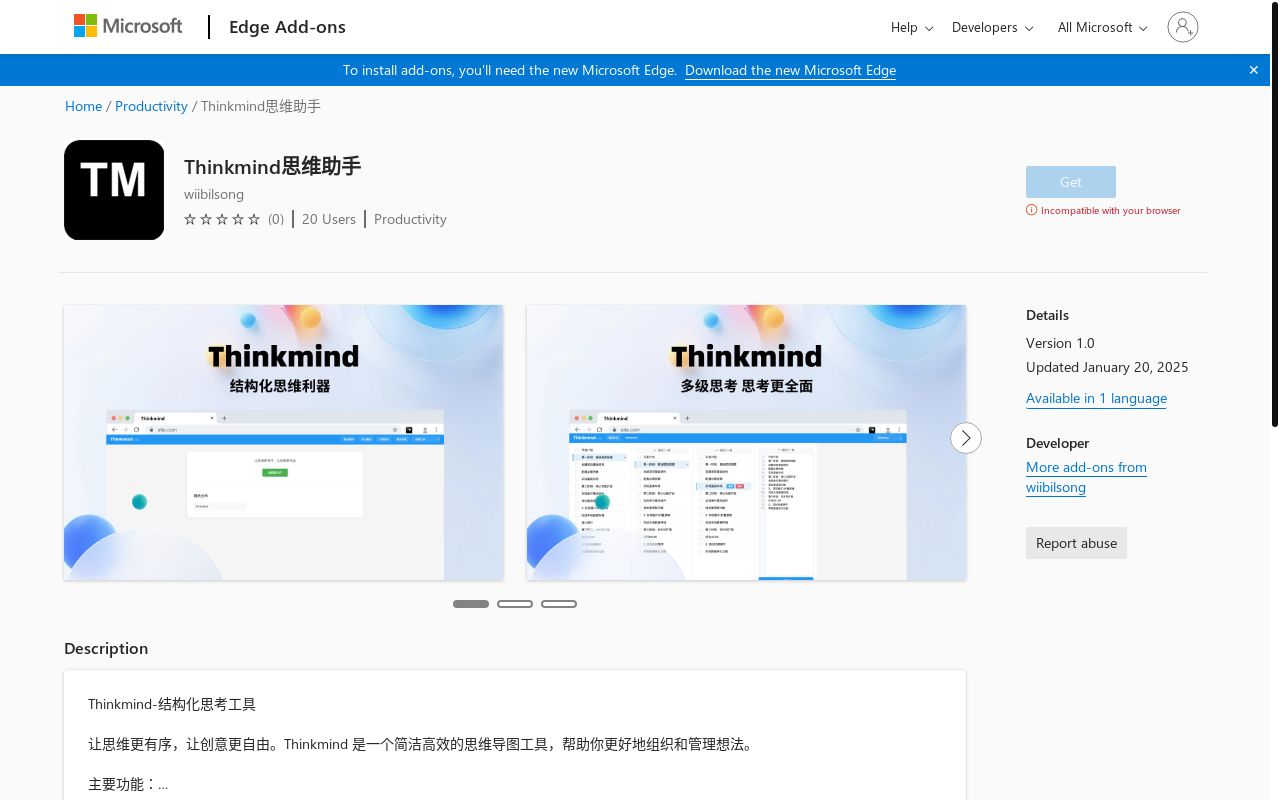Click the incompatible browser warning icon
1280x800 pixels.
1031,210
